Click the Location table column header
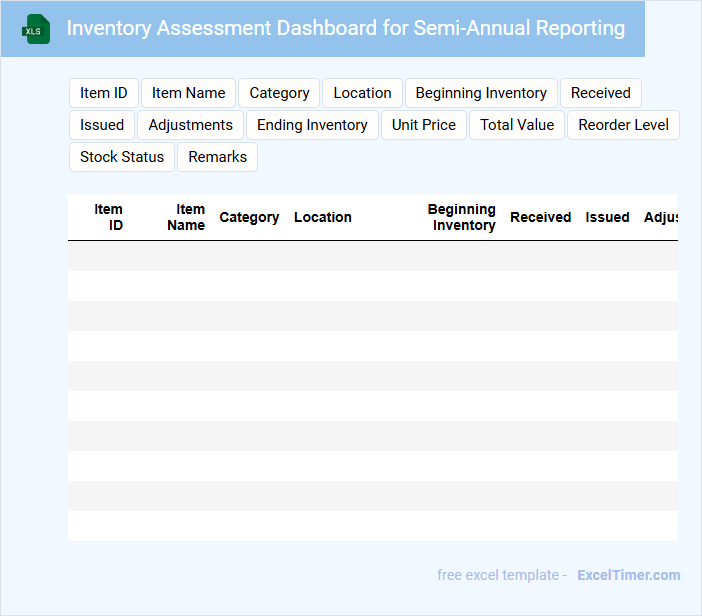Image resolution: width=702 pixels, height=616 pixels. (x=322, y=217)
